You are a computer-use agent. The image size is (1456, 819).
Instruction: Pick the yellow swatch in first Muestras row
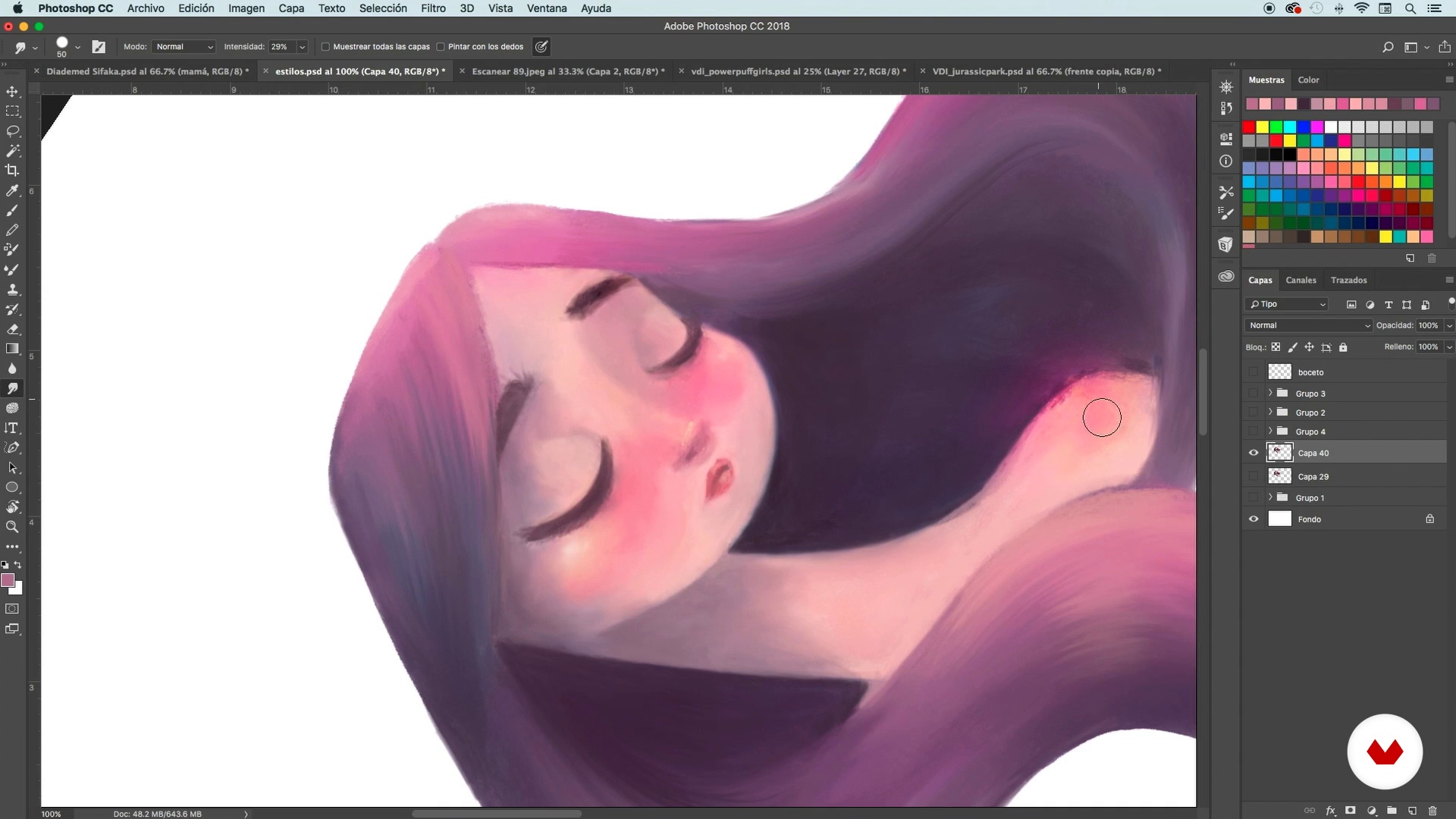(1262, 127)
